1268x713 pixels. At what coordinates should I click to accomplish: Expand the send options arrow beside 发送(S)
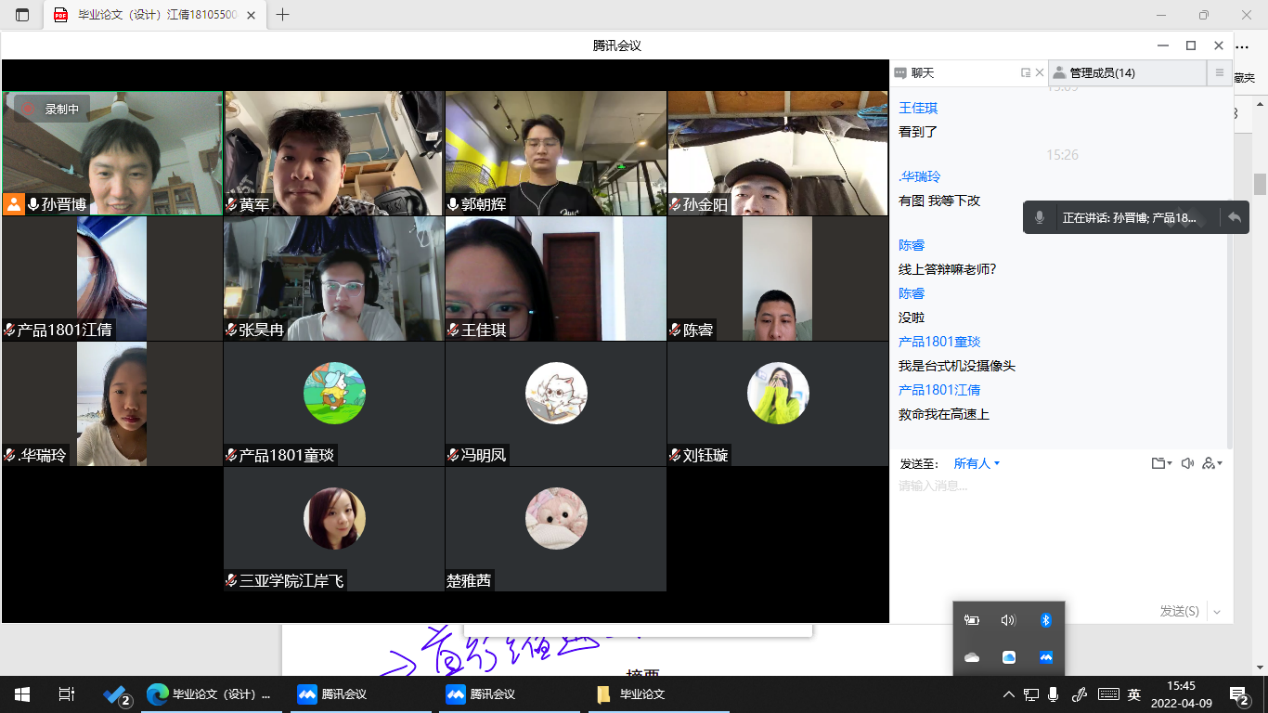[1217, 611]
